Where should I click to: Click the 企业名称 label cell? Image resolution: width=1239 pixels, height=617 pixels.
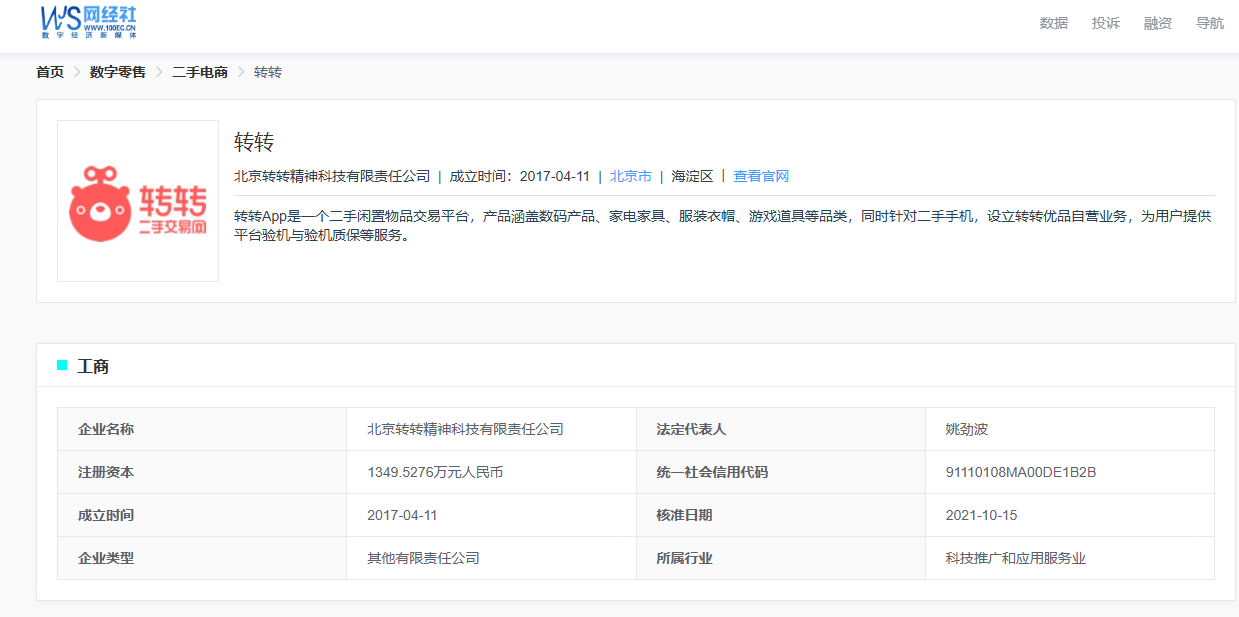(202, 429)
